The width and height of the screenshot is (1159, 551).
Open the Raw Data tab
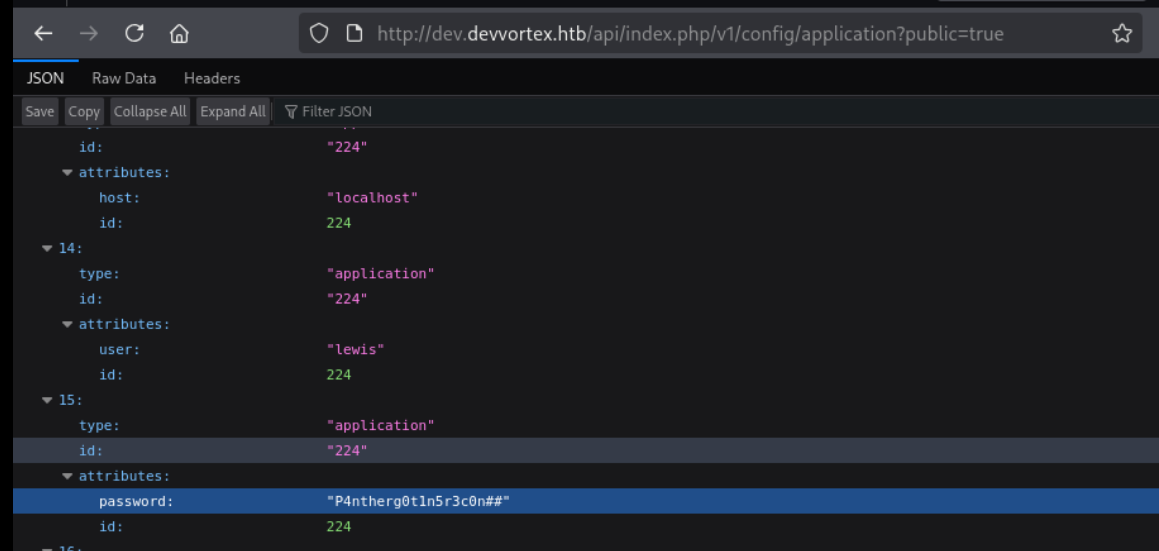point(123,78)
